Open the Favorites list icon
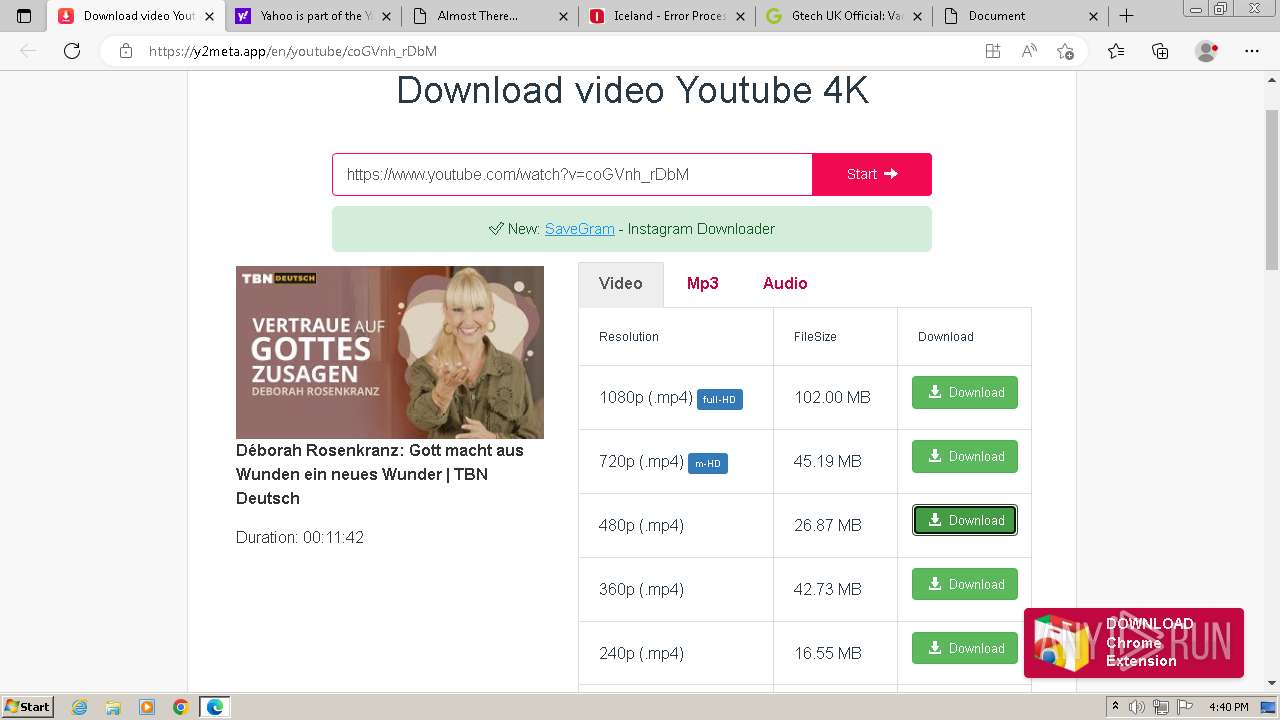This screenshot has width=1280, height=720. [1116, 51]
